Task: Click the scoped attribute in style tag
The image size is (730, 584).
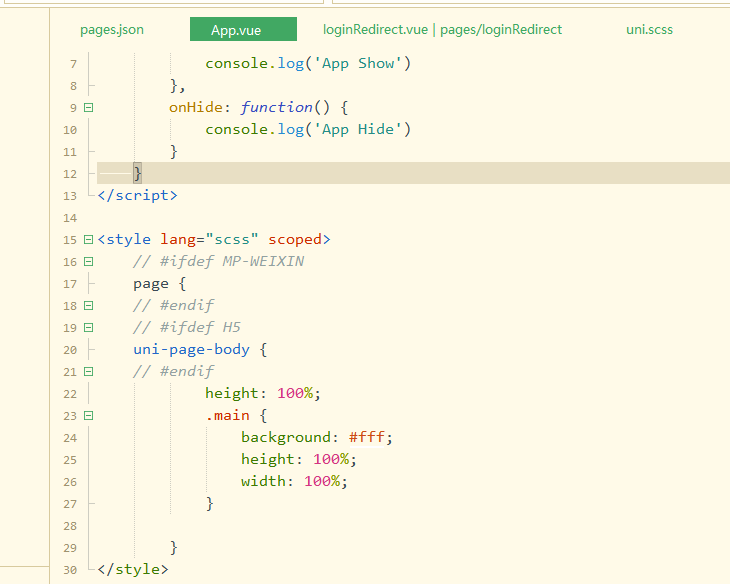Action: click(295, 240)
